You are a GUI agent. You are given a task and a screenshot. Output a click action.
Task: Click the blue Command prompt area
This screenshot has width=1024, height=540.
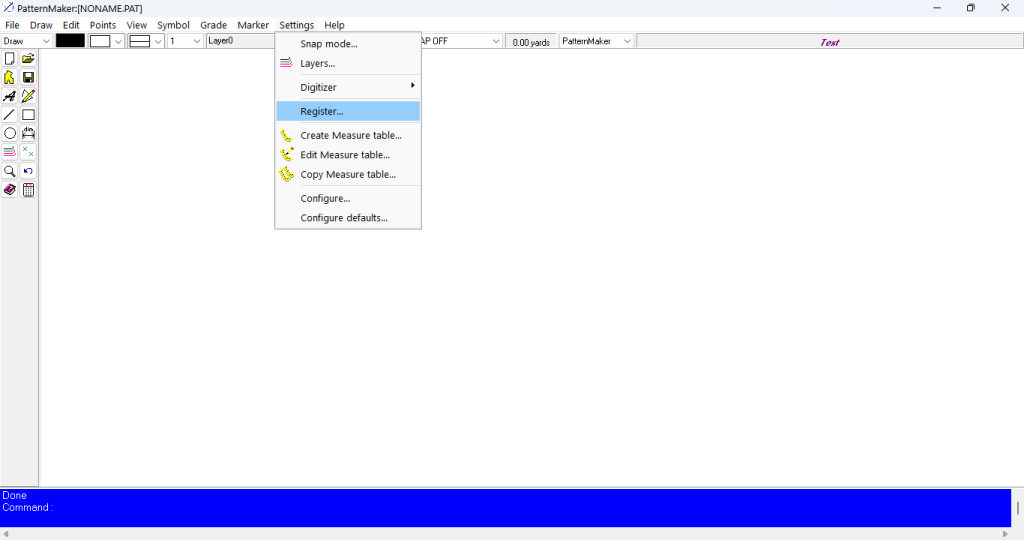click(x=505, y=507)
